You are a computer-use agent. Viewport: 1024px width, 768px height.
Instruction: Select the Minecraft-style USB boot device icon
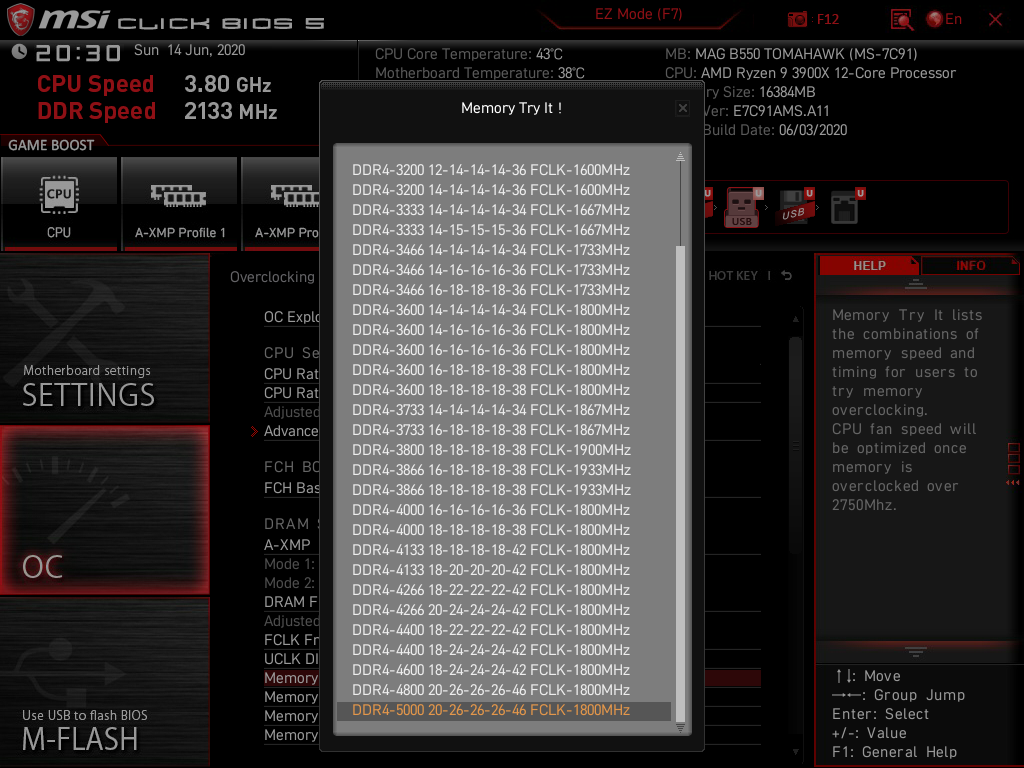742,208
